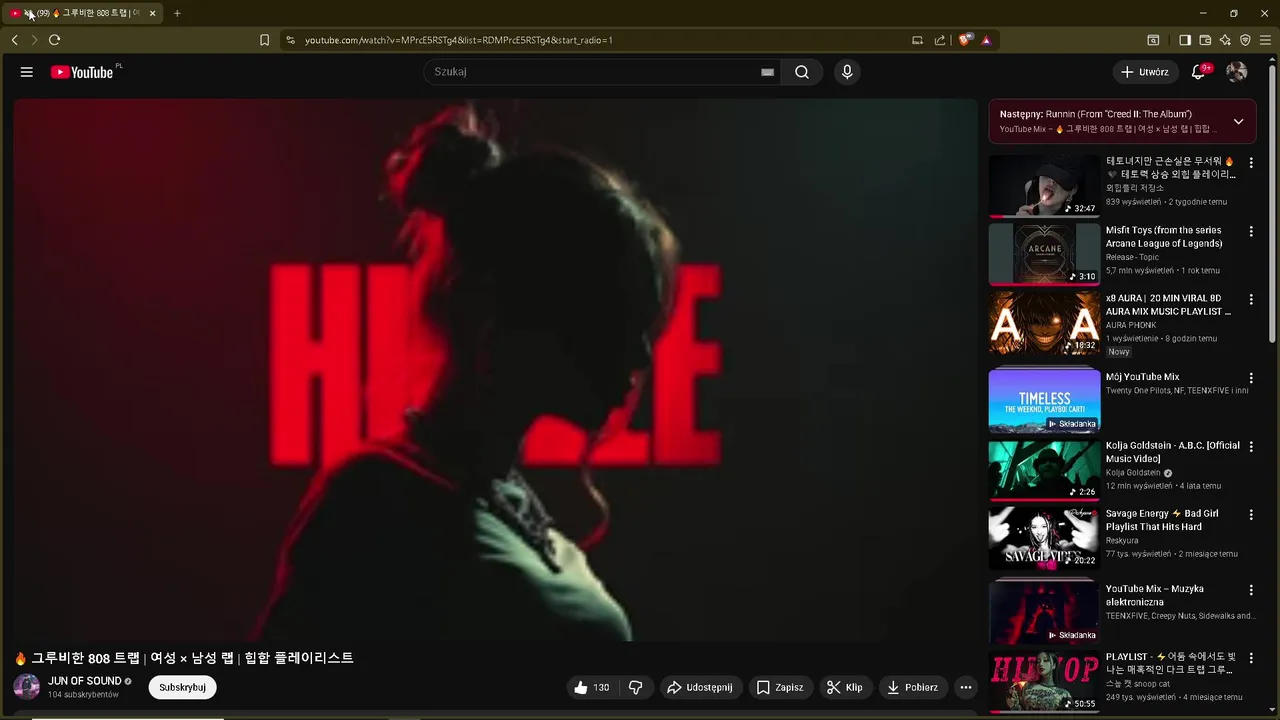Screen dimensions: 1280x720
Task: Download the video with Pobierz button
Action: click(913, 687)
